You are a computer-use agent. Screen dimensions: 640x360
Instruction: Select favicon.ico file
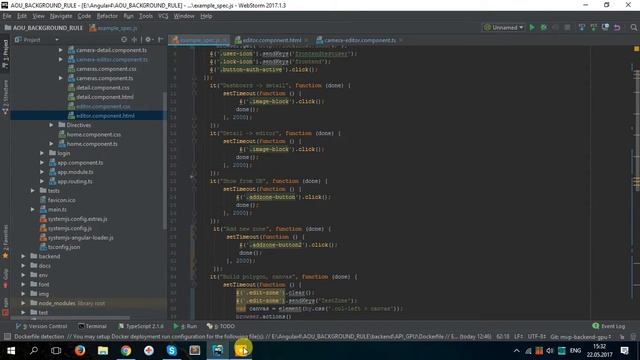pyautogui.click(x=61, y=200)
